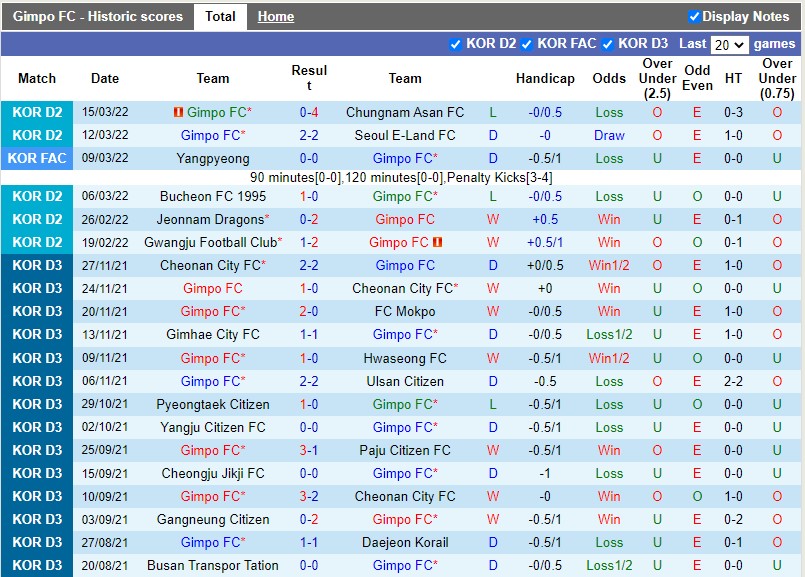Uncheck the KOR D2 league filter
This screenshot has height=577, width=805.
click(455, 45)
